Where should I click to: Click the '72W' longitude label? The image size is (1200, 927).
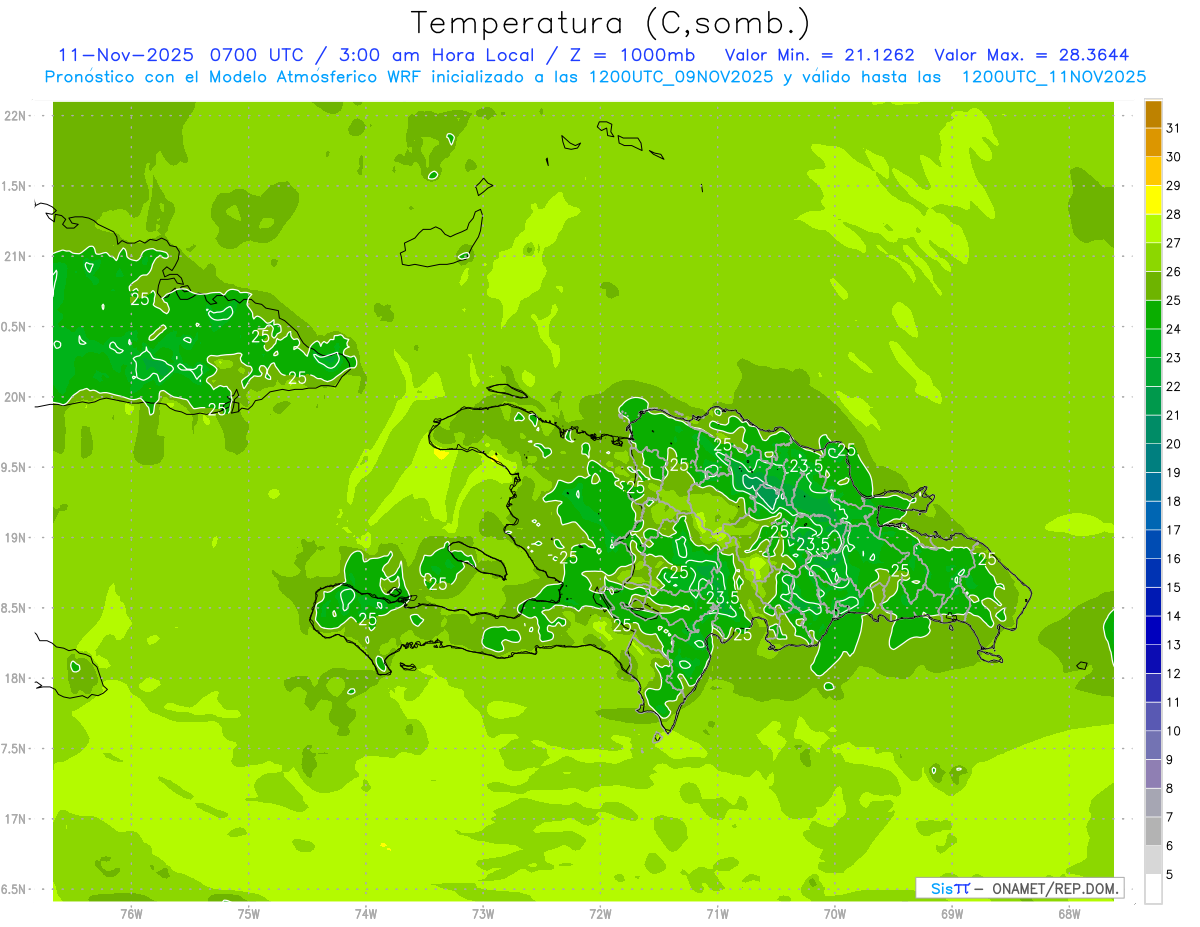(x=601, y=913)
